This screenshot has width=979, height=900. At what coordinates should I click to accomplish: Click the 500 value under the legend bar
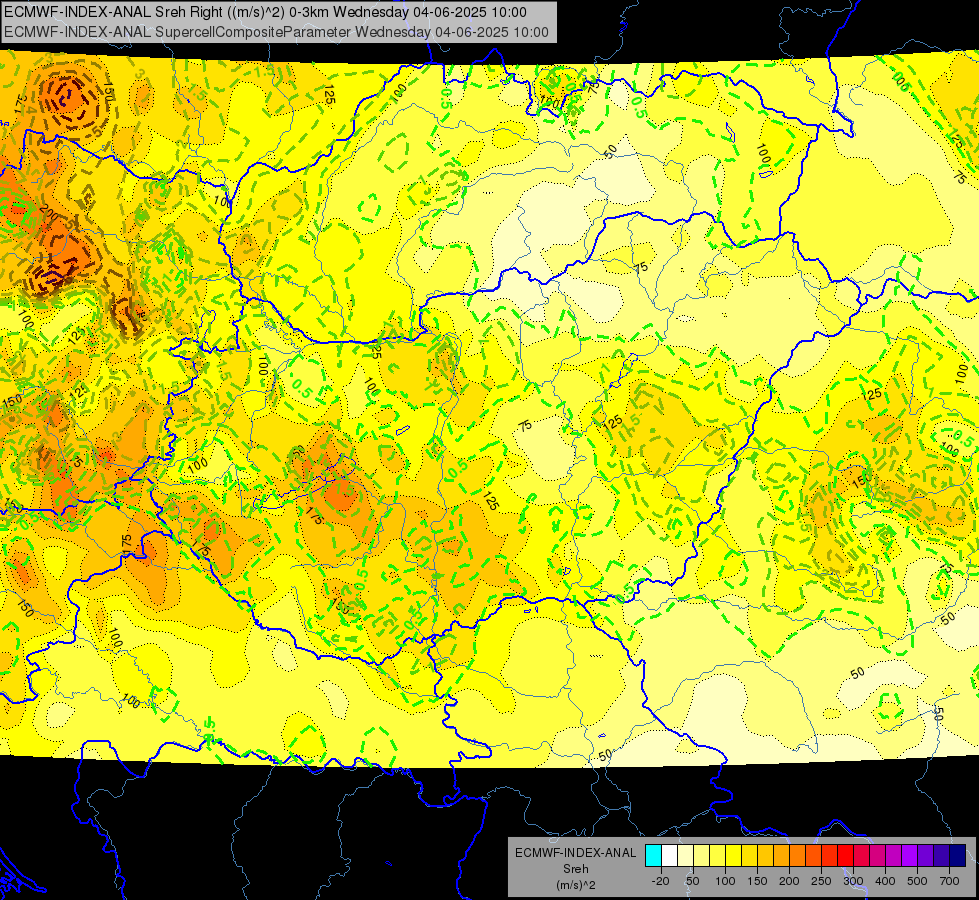tap(917, 881)
